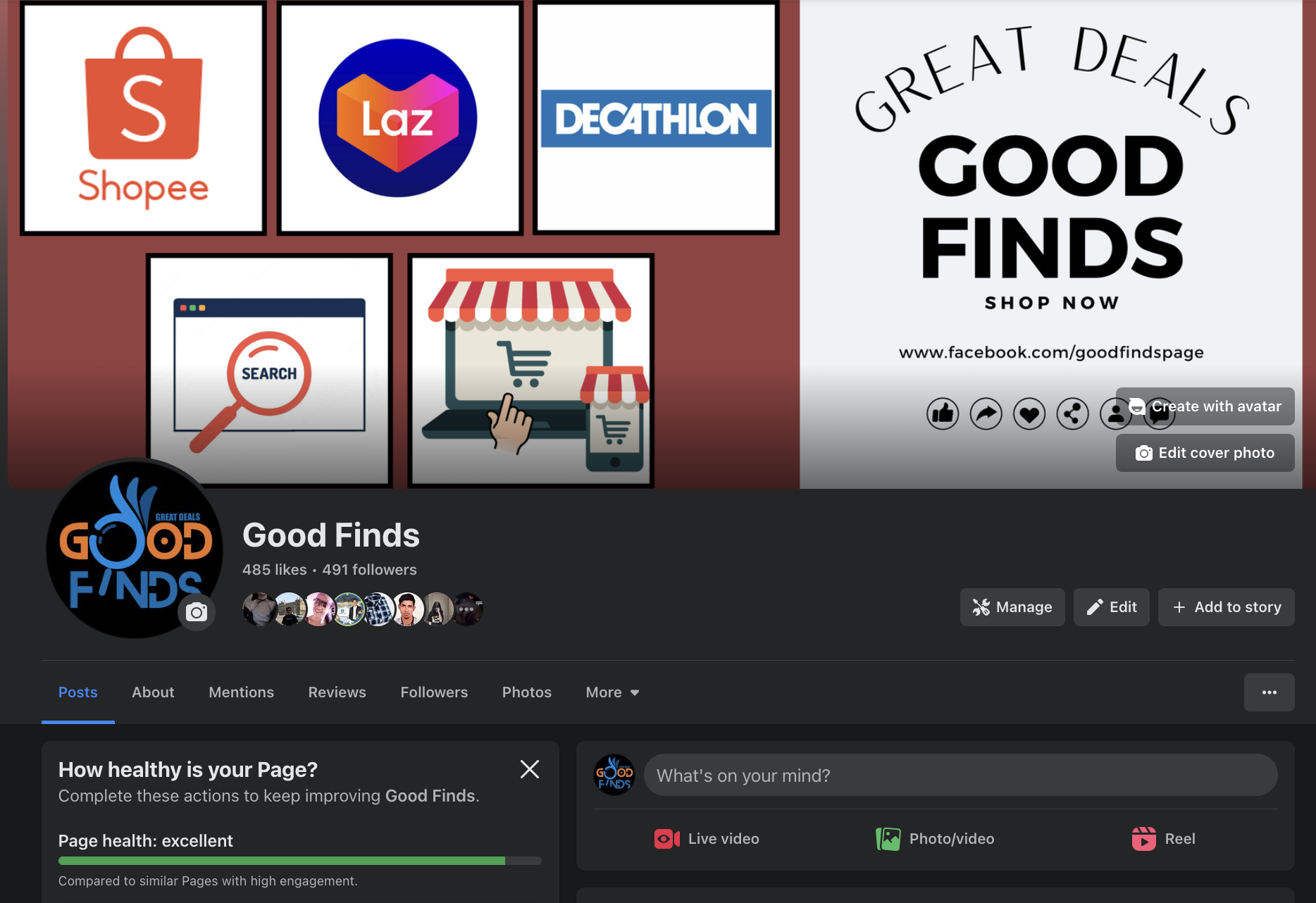Click the 'How healthy is your Page?' heading
This screenshot has width=1316, height=903.
point(188,770)
